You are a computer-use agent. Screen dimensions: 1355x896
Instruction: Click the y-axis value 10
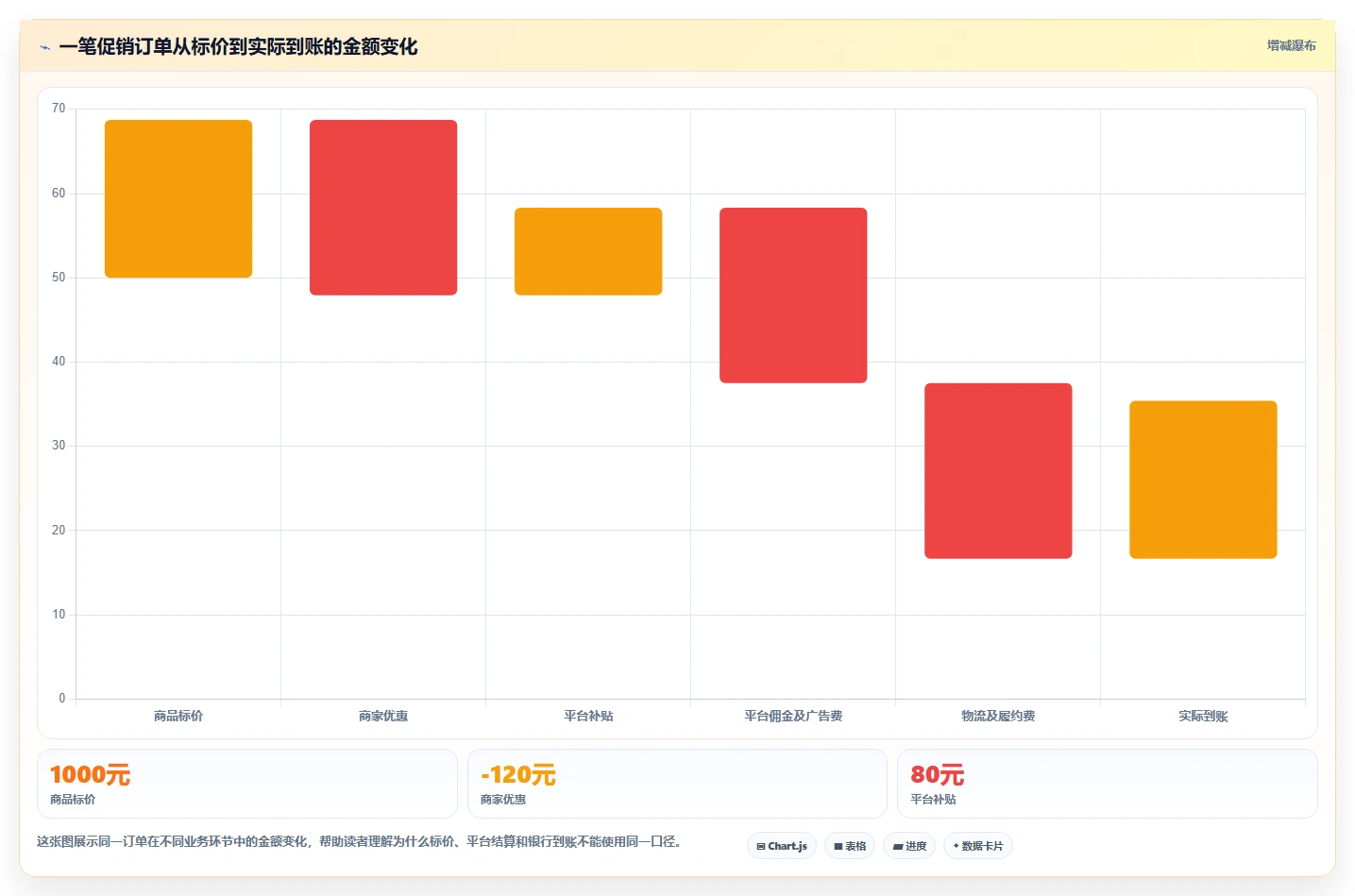pyautogui.click(x=59, y=615)
